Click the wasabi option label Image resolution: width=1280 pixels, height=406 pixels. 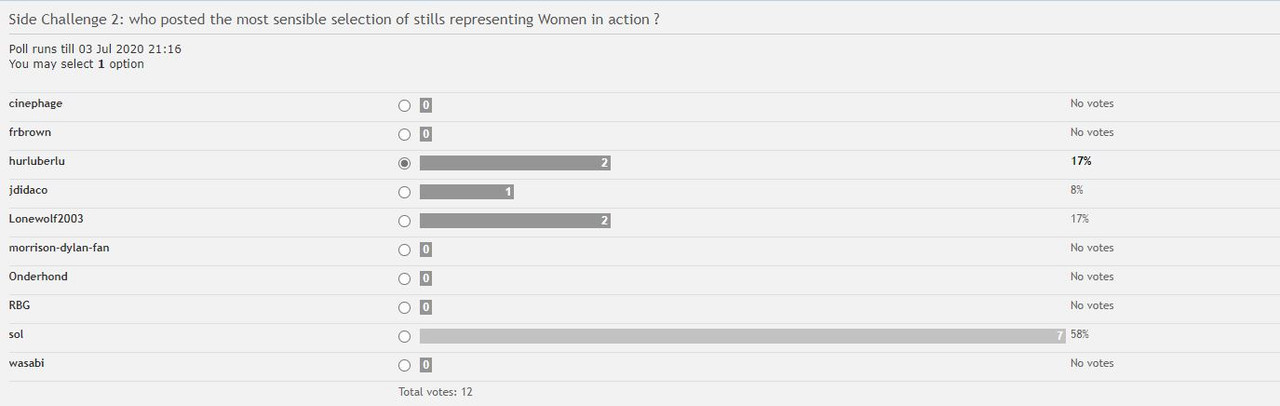(26, 364)
